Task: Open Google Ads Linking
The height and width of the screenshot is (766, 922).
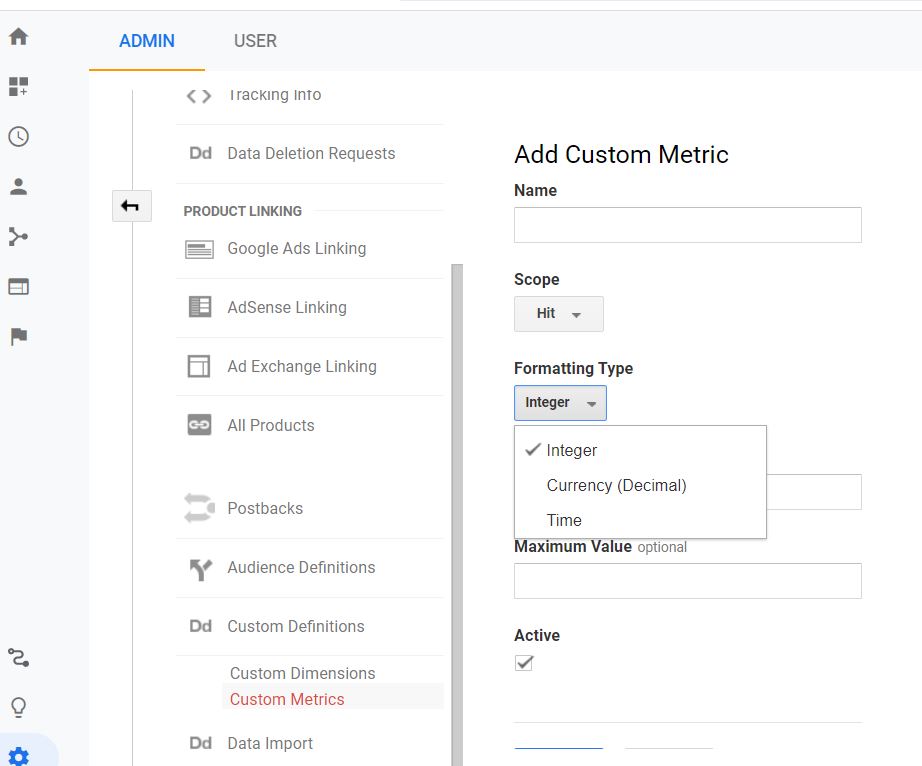Action: coord(296,249)
